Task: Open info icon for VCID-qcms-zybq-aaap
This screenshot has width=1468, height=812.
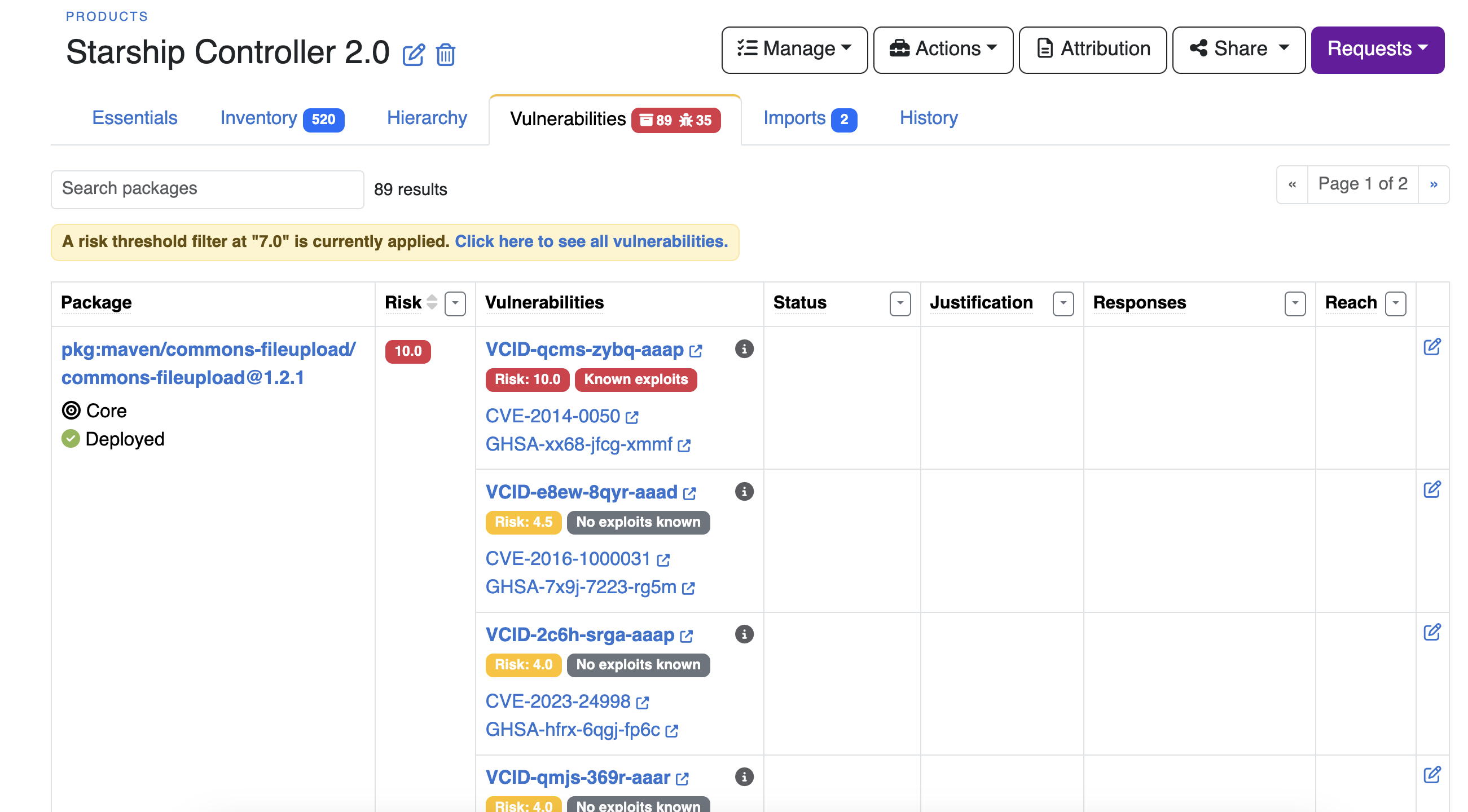Action: tap(744, 348)
